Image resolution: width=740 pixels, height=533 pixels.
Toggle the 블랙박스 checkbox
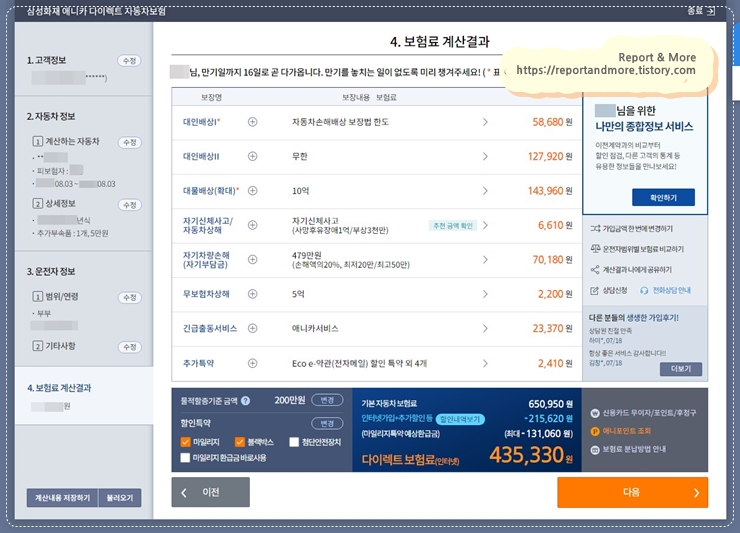[x=240, y=442]
